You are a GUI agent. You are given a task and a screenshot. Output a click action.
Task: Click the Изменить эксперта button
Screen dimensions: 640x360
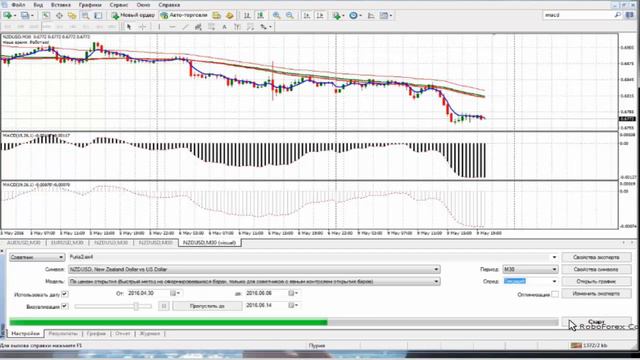coord(596,293)
